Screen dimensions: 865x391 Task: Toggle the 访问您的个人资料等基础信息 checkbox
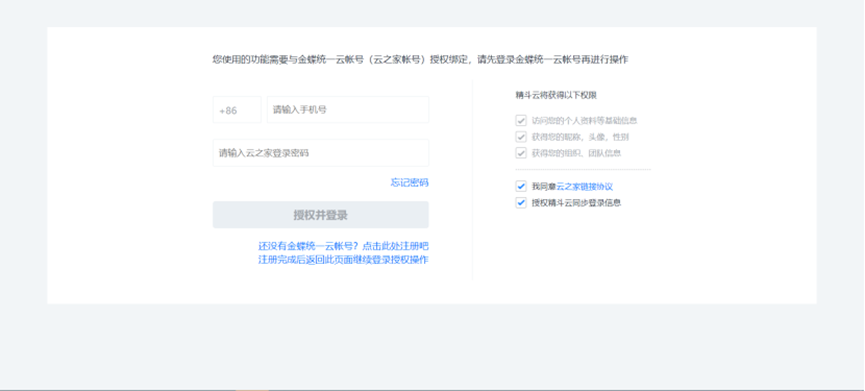click(x=521, y=120)
